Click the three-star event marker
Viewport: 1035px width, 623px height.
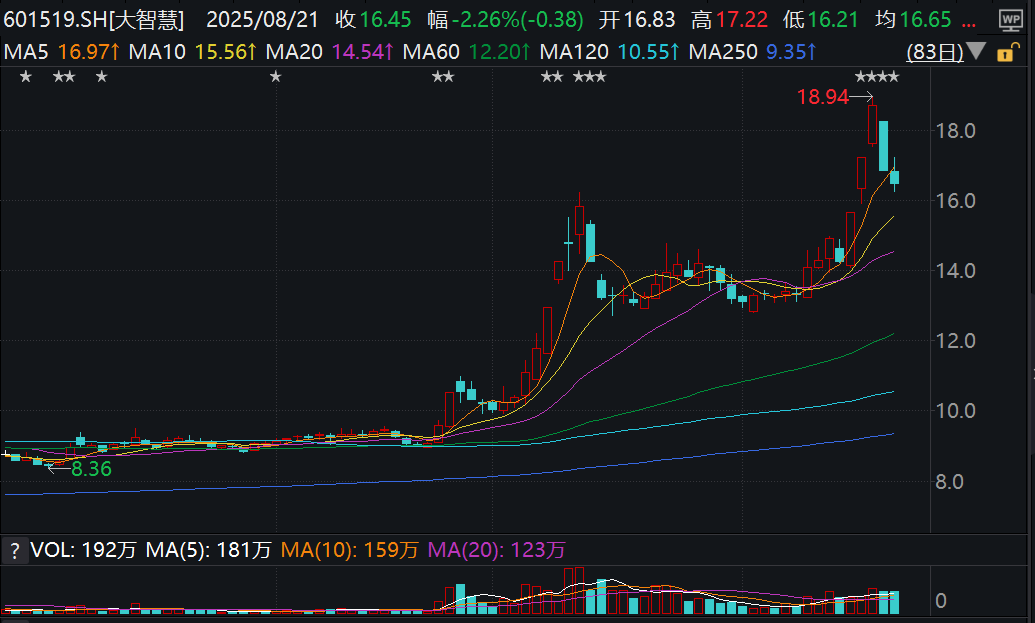point(589,77)
